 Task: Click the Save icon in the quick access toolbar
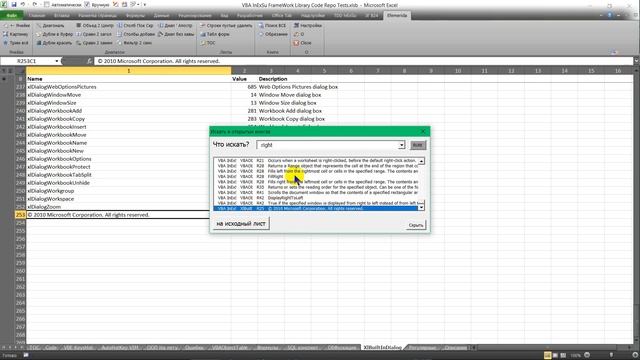point(13,4)
